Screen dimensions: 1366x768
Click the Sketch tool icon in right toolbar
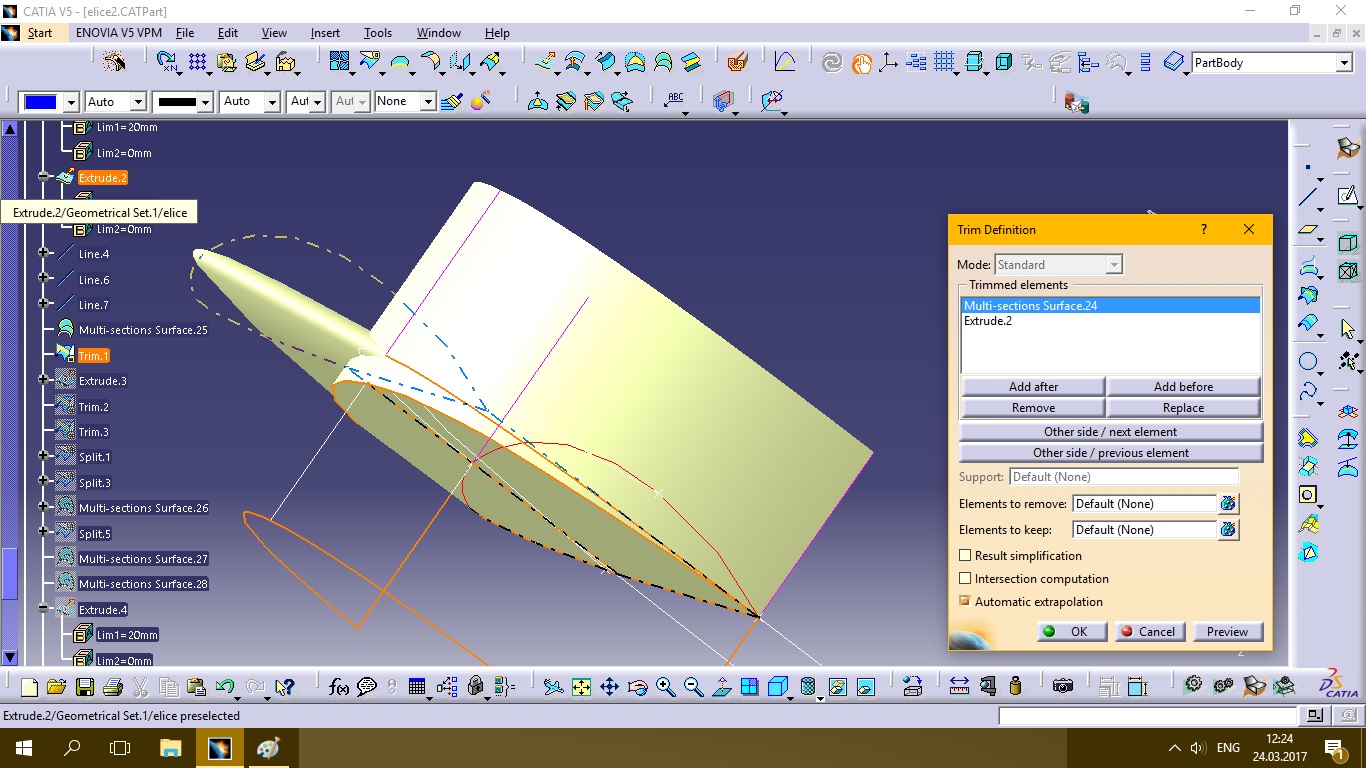(x=1348, y=195)
